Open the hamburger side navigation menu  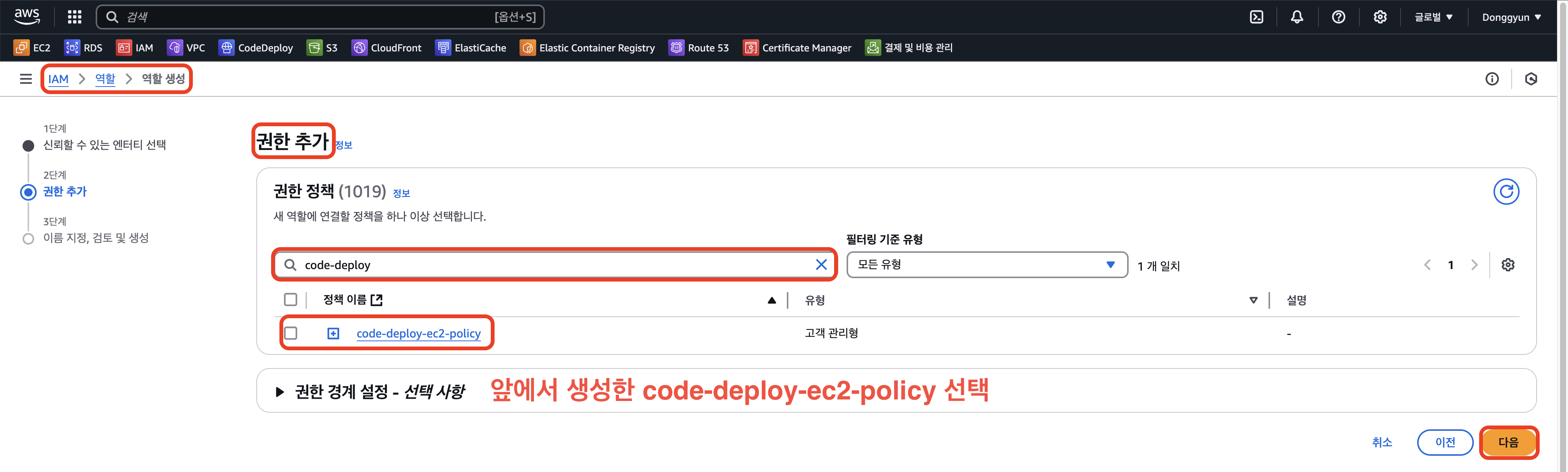tap(26, 79)
